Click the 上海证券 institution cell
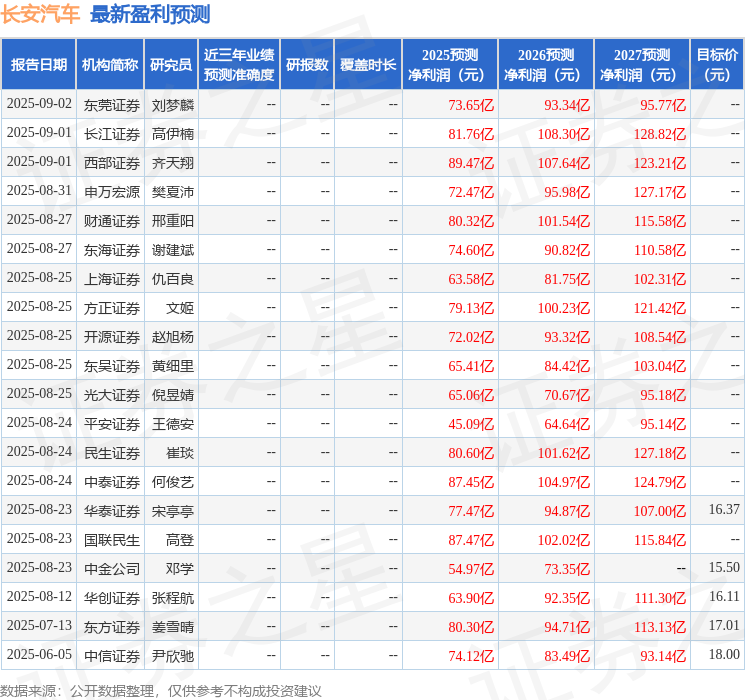Viewport: 745px width, 700px height. tap(112, 279)
